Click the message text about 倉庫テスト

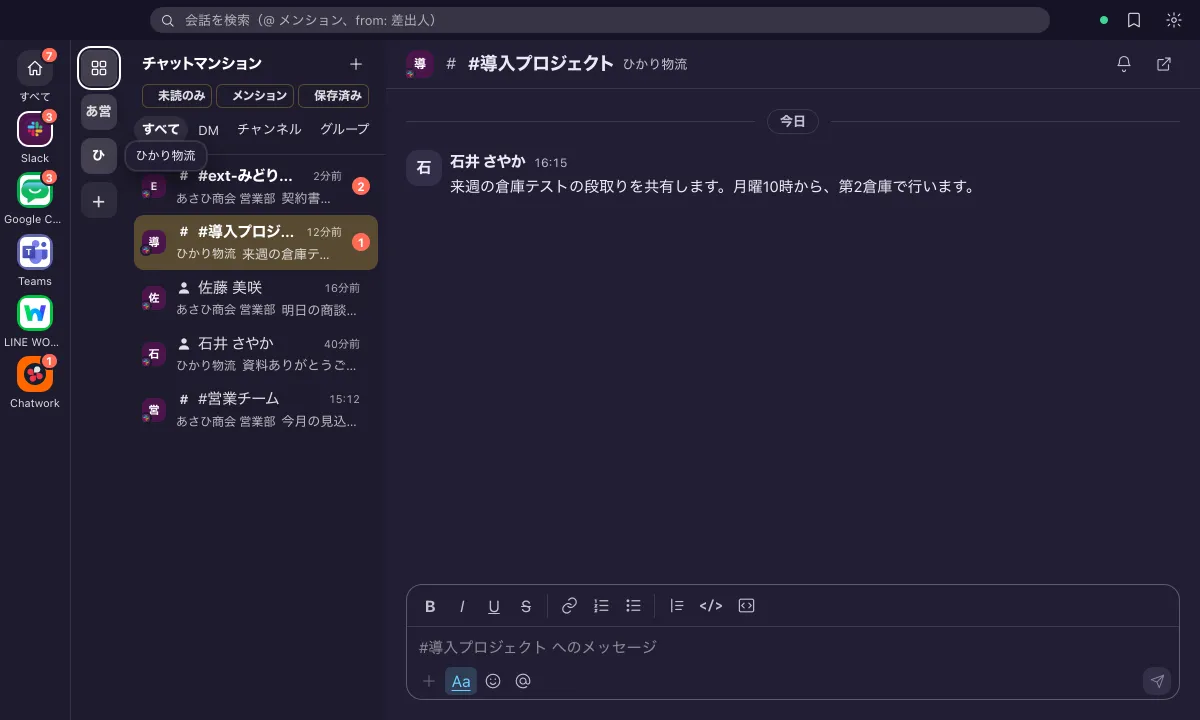(712, 187)
